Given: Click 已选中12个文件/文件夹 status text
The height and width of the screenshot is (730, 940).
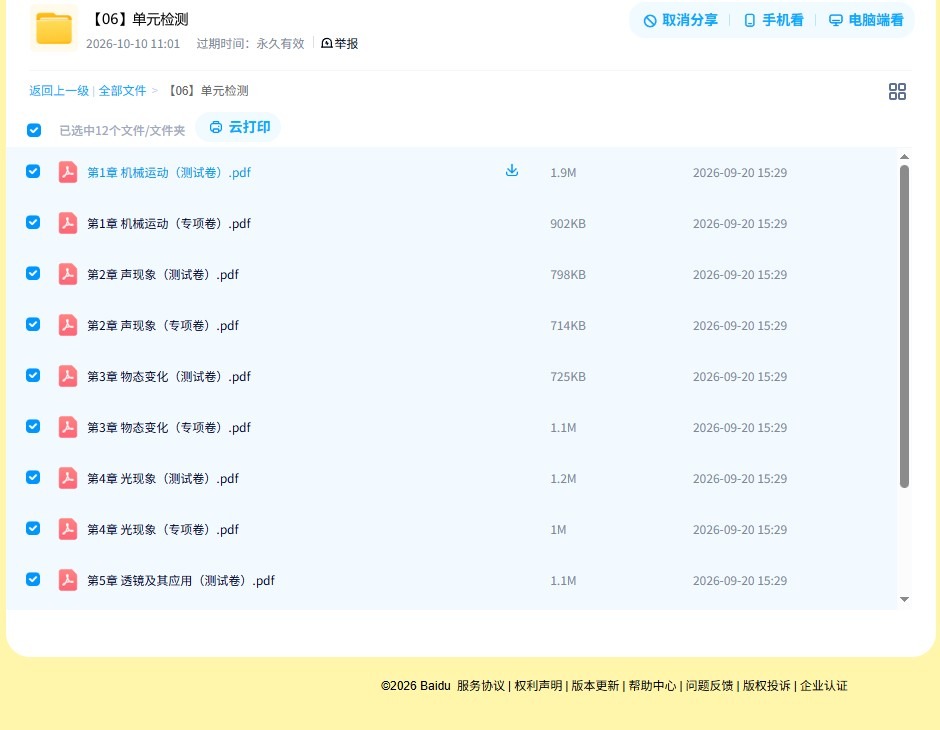Looking at the screenshot, I should click(x=122, y=131).
